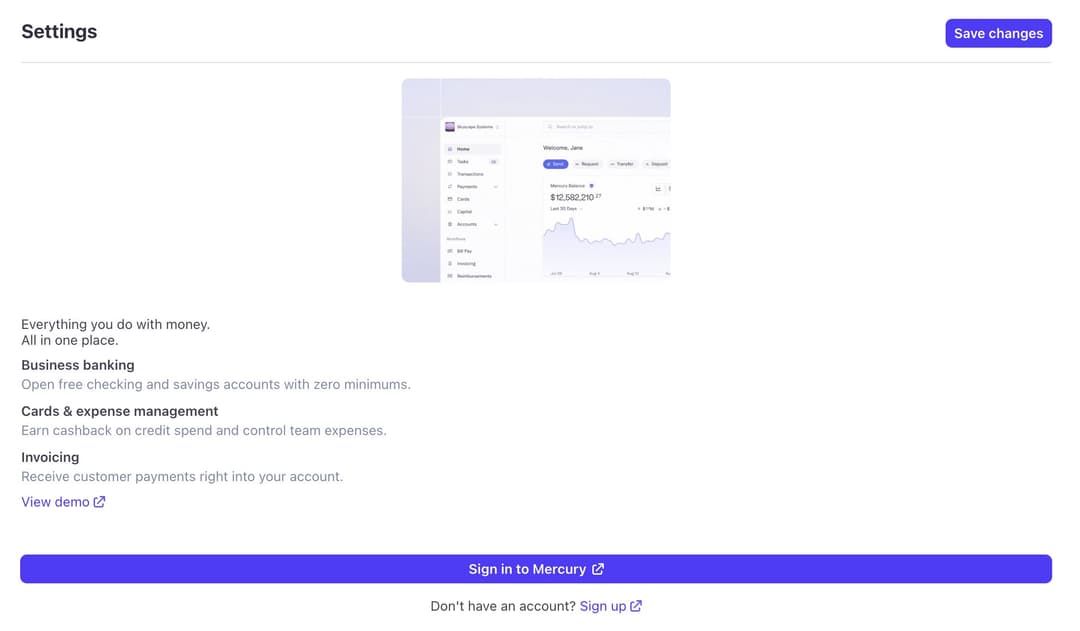The width and height of the screenshot is (1080, 631).
Task: Click the Sign in to Mercury button
Action: 536,569
